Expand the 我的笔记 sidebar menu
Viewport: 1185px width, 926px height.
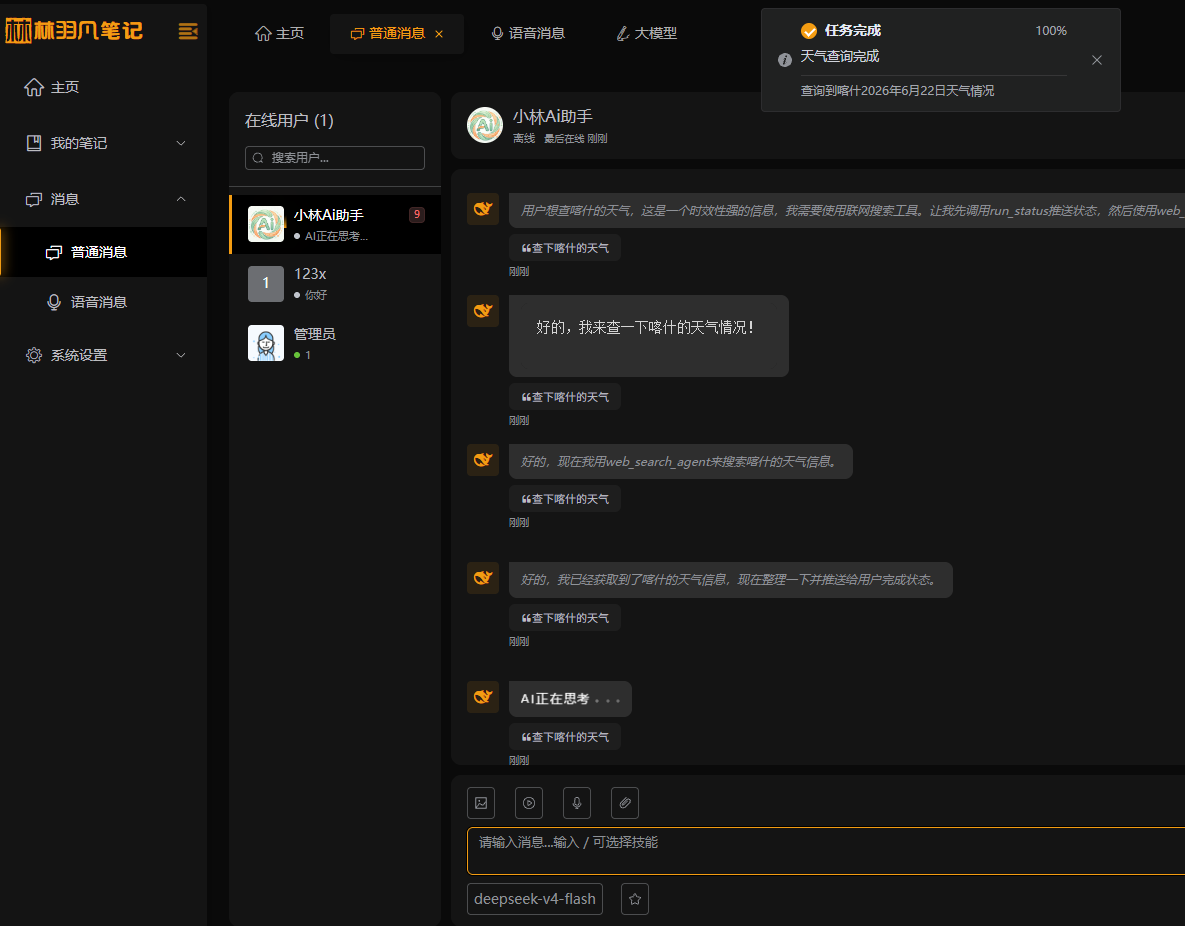(104, 143)
